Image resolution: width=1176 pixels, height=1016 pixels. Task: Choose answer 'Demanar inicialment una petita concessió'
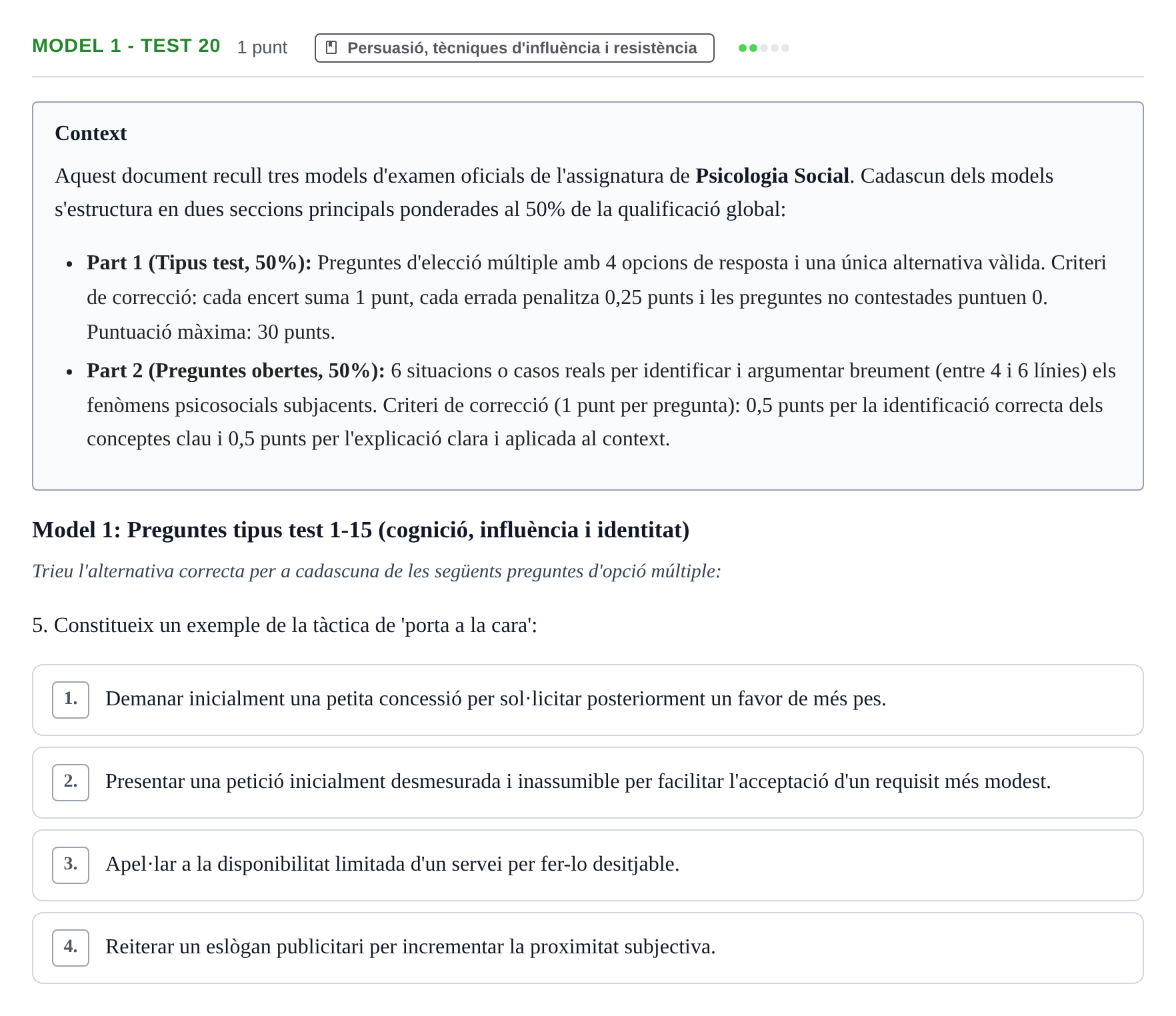click(587, 700)
